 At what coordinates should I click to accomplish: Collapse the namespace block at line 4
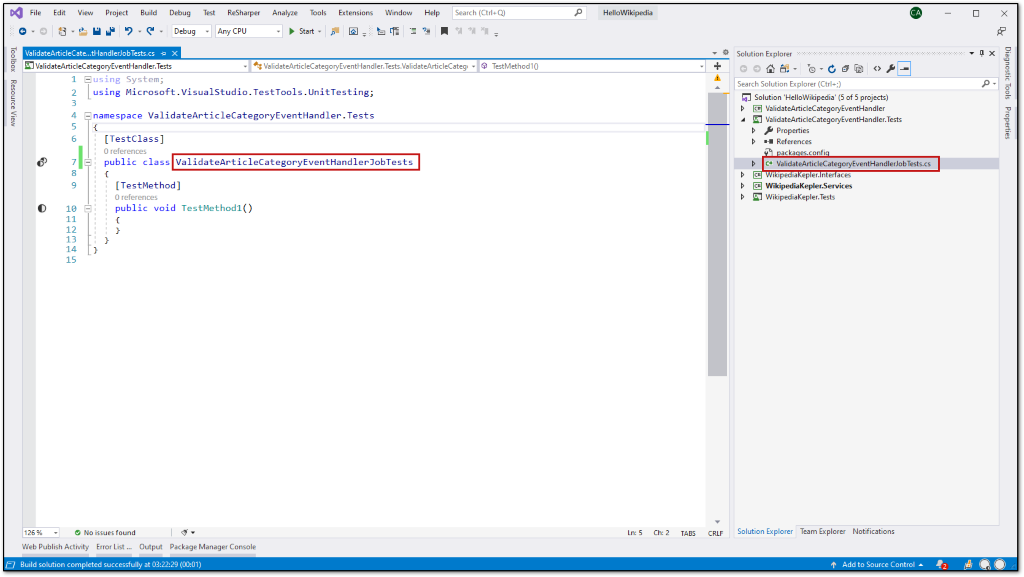(x=88, y=116)
